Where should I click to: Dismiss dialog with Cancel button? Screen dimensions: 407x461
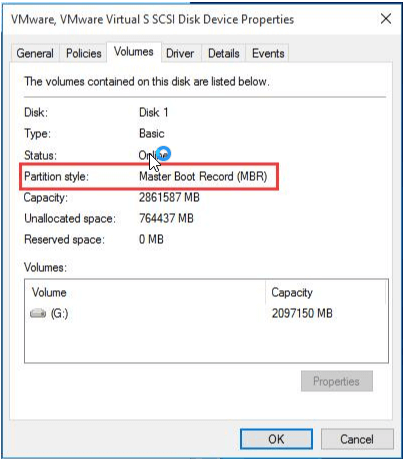tap(357, 439)
